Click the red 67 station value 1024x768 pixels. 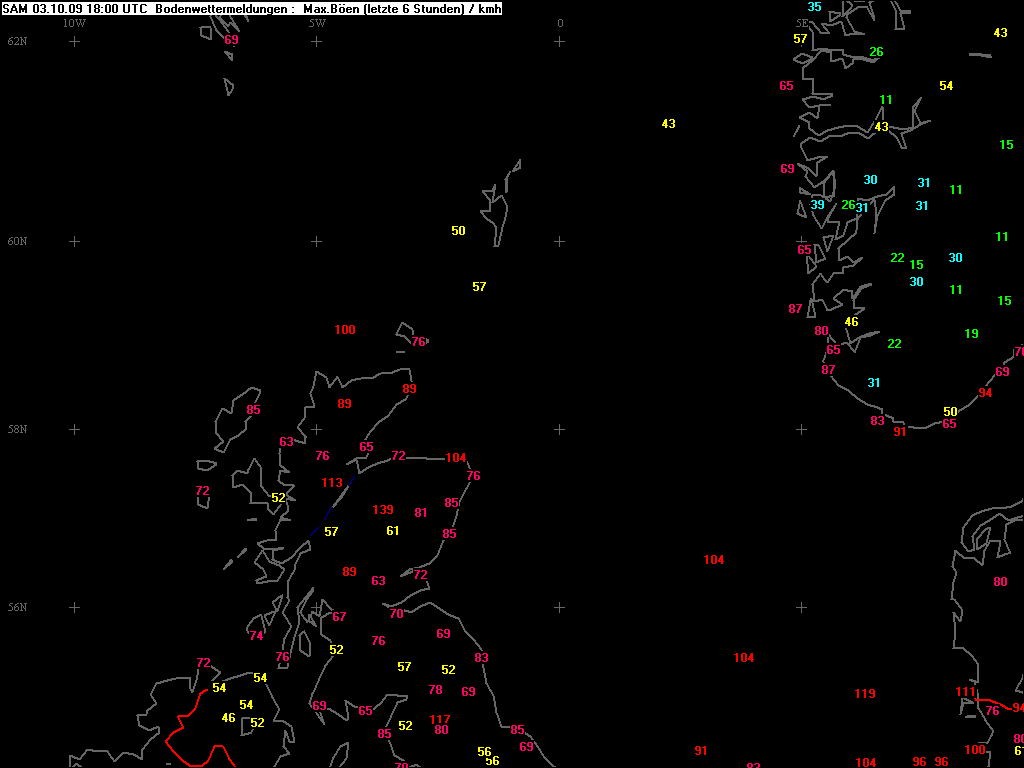pyautogui.click(x=339, y=617)
